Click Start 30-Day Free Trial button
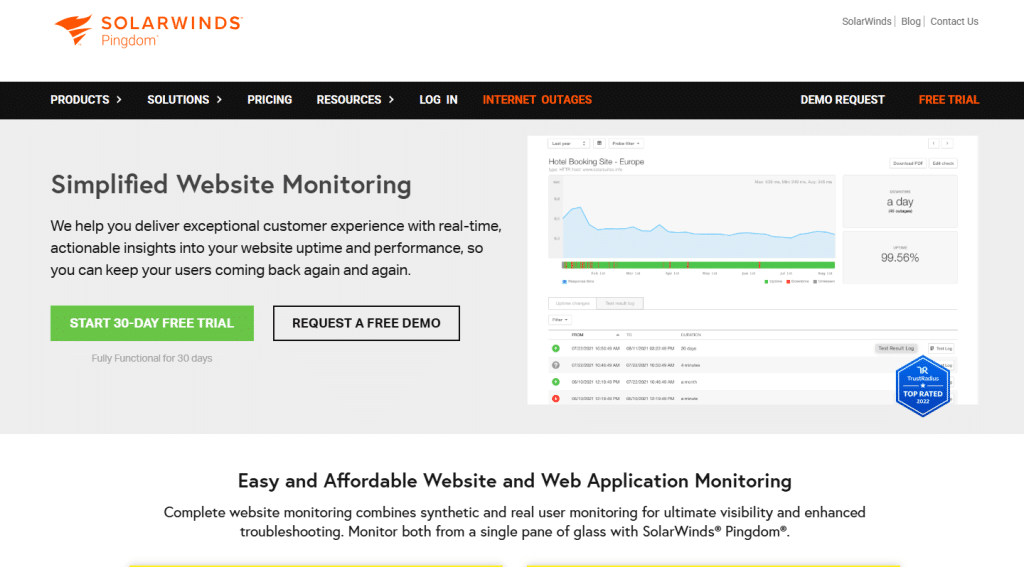 [x=152, y=323]
